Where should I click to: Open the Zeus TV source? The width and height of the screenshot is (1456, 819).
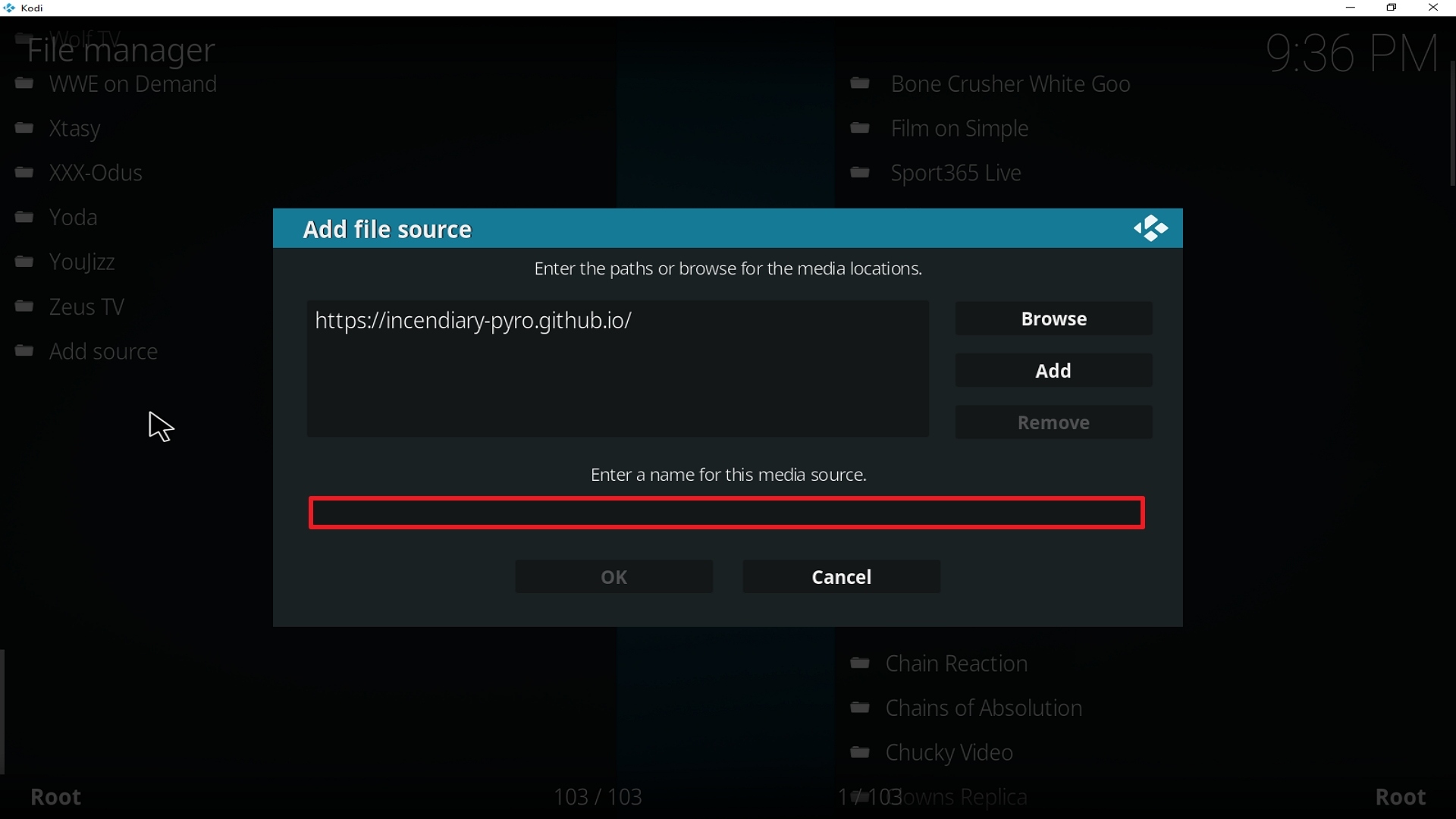click(86, 308)
